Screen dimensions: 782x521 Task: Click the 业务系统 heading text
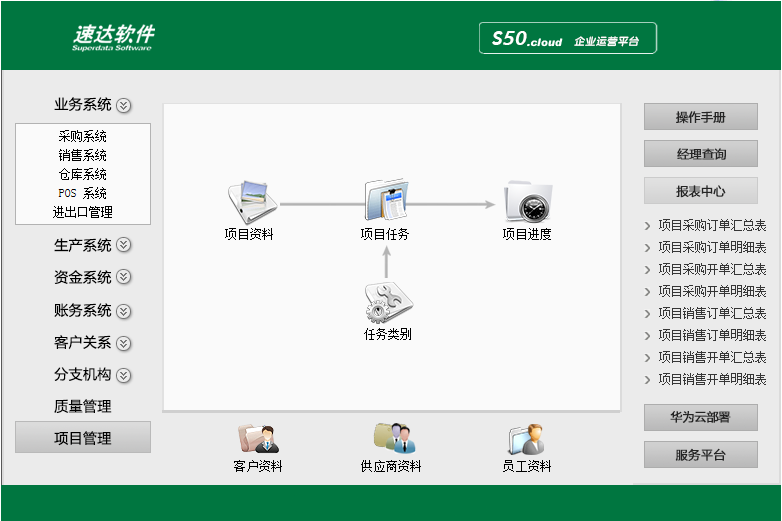(x=82, y=105)
